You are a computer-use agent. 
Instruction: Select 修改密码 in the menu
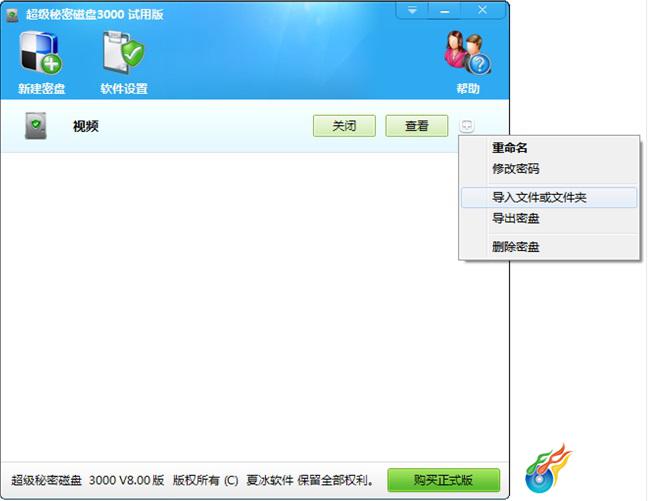pos(549,169)
